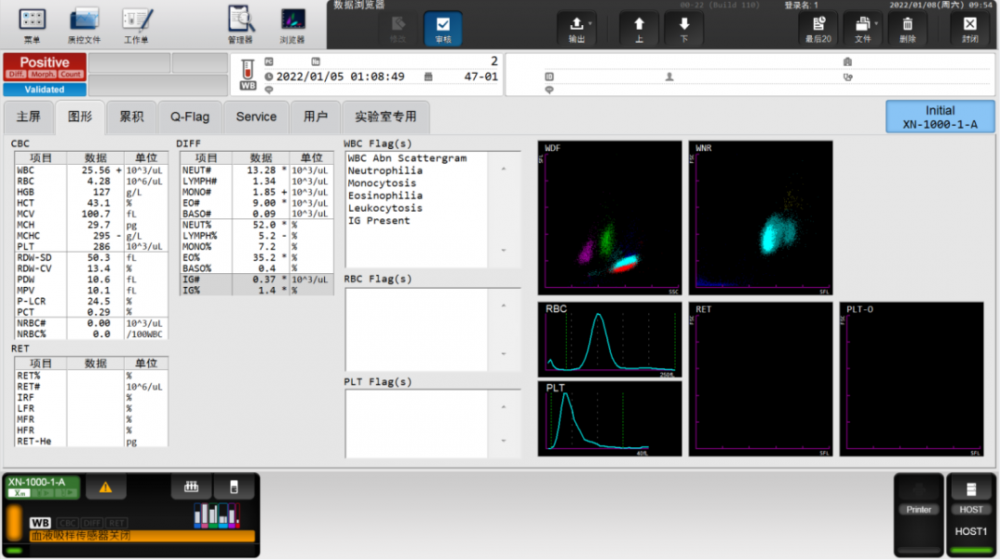Open the 菜单 (Menu) icon

point(32,24)
